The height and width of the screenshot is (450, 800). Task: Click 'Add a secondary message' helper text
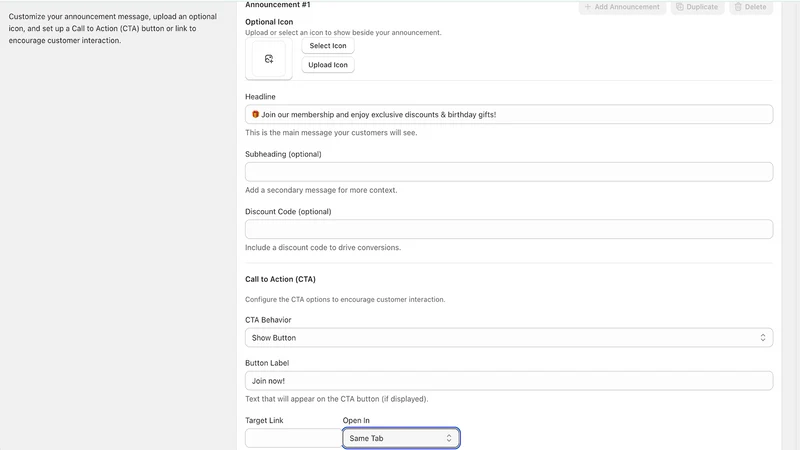[x=321, y=190]
